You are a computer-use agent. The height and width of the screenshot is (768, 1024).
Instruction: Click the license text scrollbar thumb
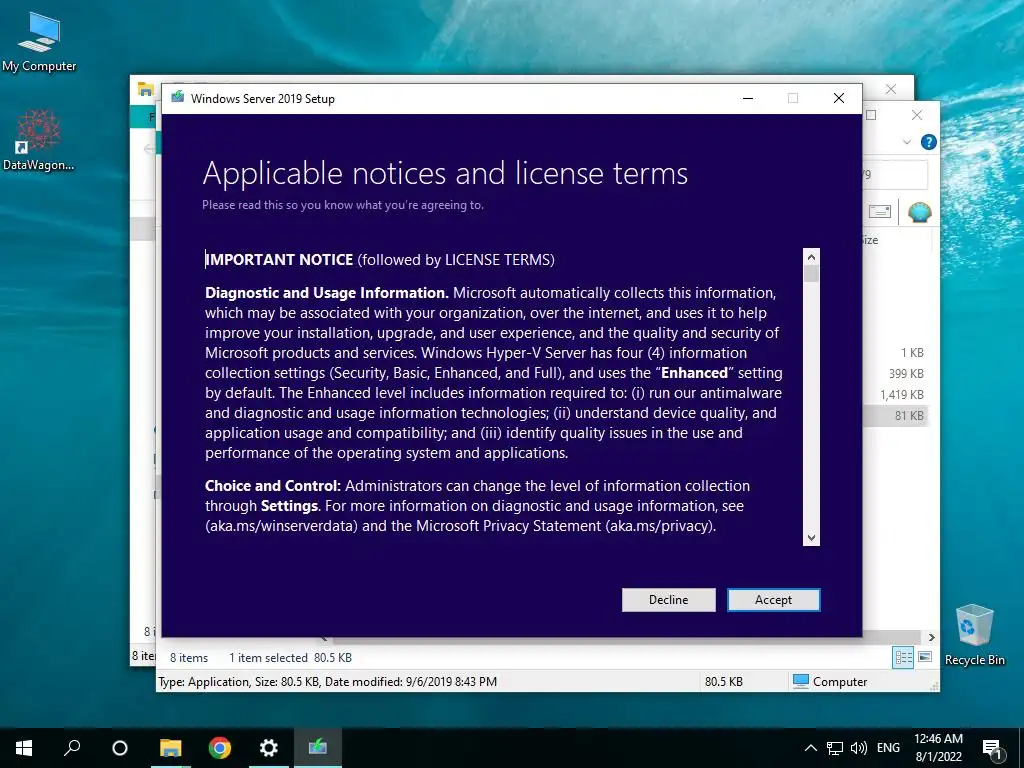click(811, 274)
